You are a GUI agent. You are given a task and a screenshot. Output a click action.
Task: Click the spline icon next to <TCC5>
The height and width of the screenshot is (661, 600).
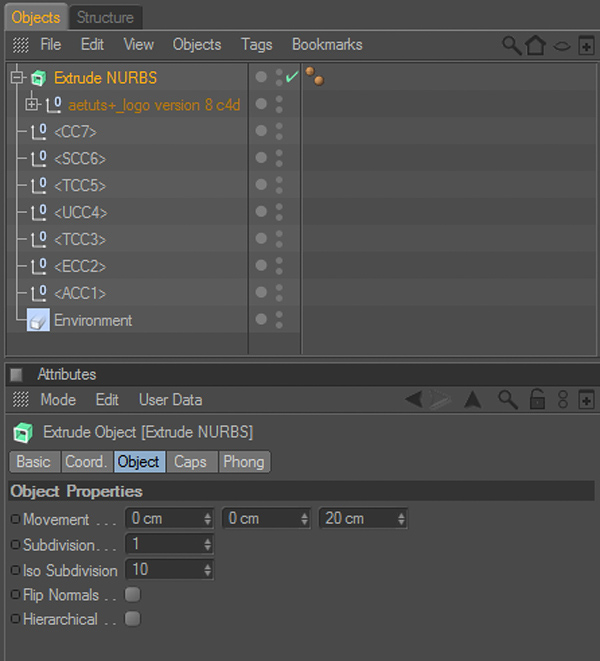click(39, 186)
